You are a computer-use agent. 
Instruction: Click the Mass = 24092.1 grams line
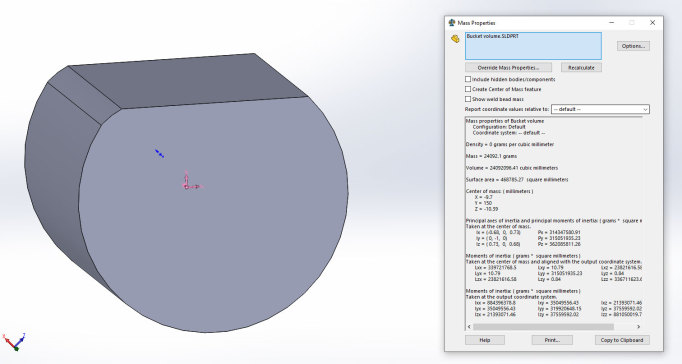[x=491, y=156]
